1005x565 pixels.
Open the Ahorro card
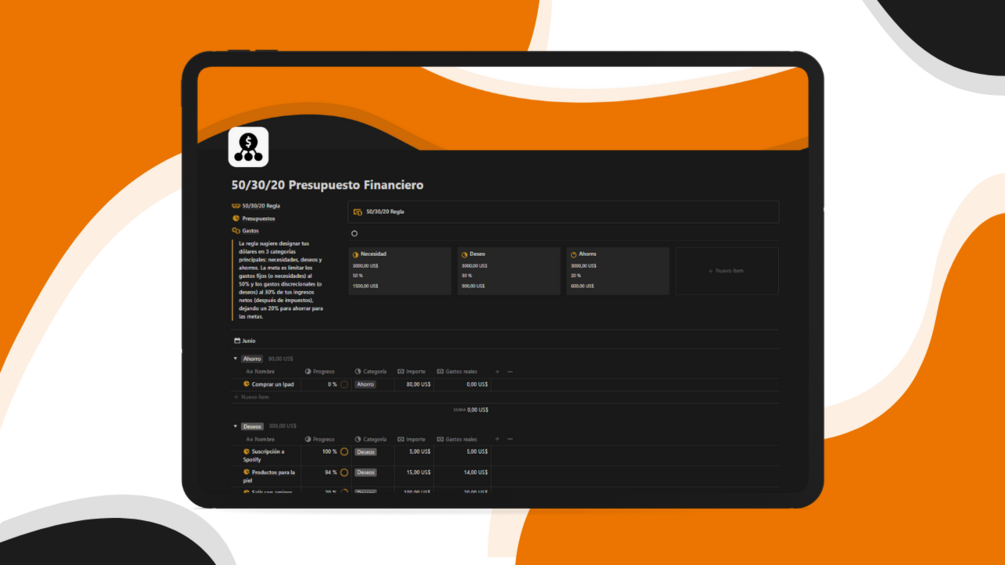click(617, 271)
